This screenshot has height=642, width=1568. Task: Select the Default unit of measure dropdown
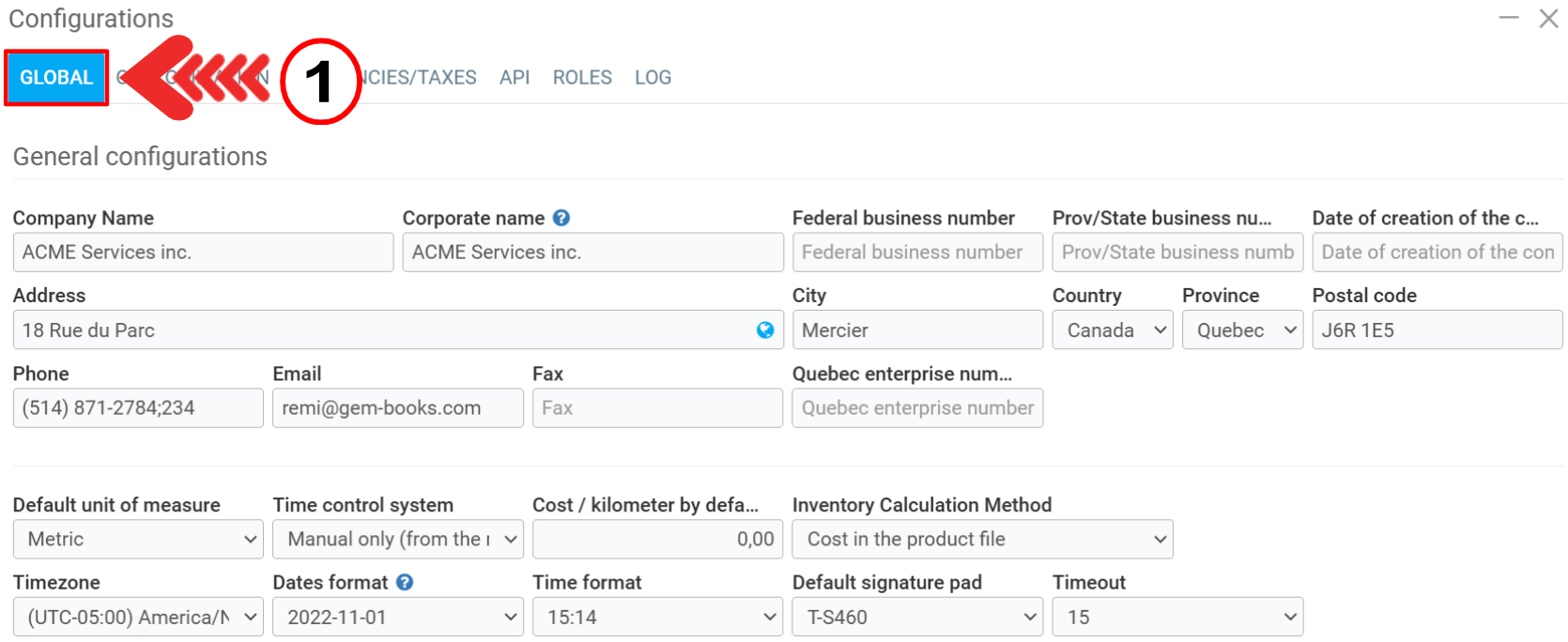point(138,539)
